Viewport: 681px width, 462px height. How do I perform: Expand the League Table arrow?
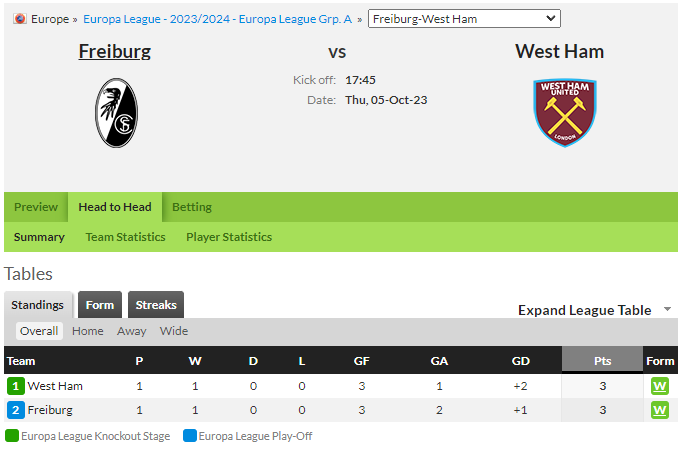[x=668, y=309]
